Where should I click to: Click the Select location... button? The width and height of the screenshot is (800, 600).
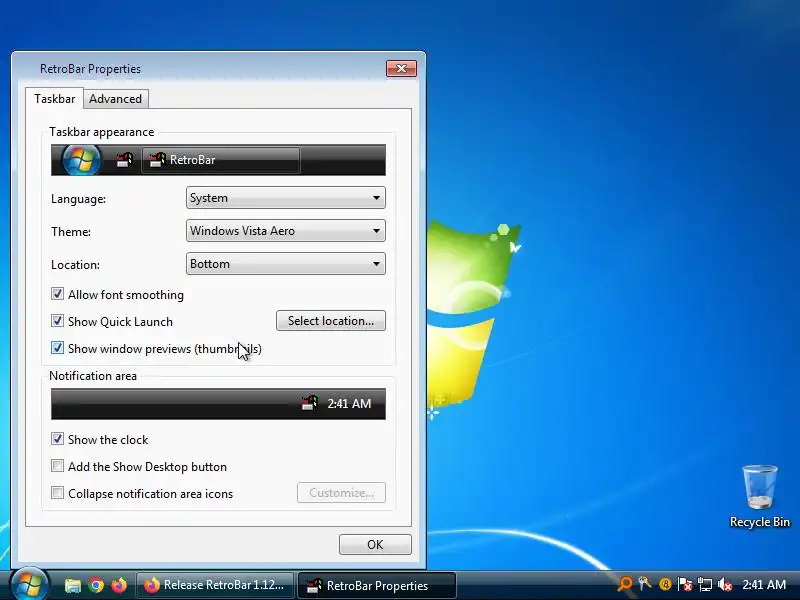click(331, 321)
